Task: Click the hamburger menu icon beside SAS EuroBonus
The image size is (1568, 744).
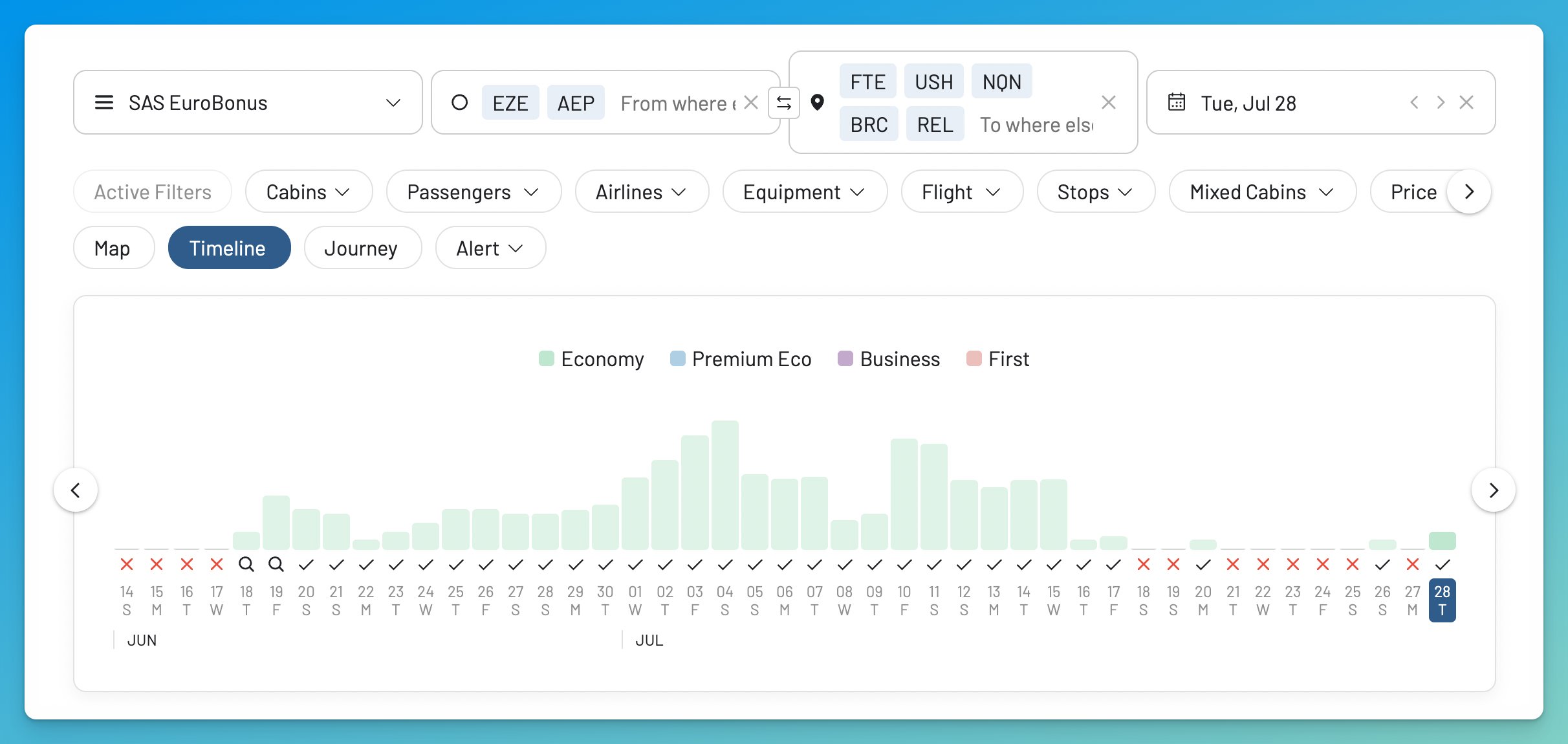Action: (x=104, y=102)
